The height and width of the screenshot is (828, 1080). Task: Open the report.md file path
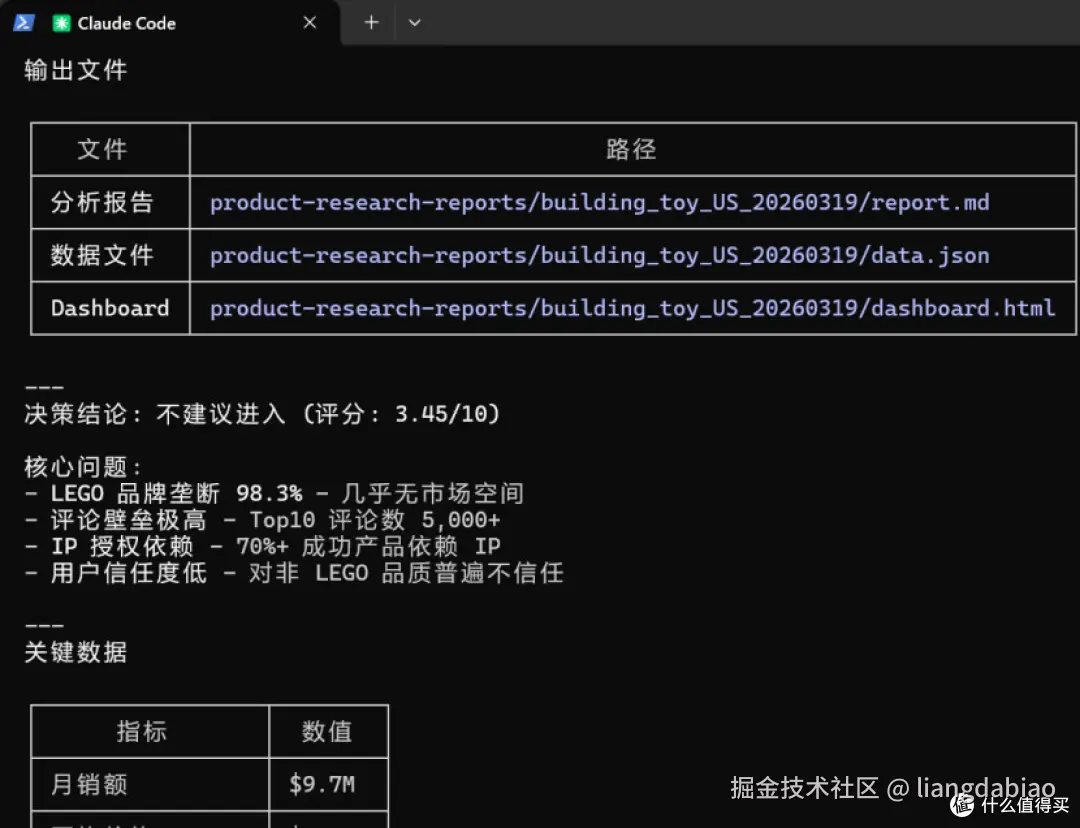(599, 203)
